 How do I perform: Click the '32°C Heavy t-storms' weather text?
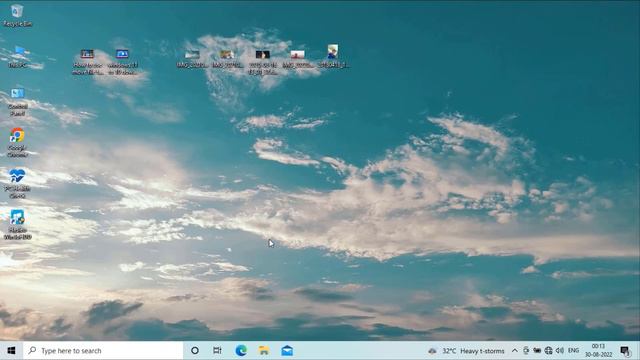coord(473,351)
